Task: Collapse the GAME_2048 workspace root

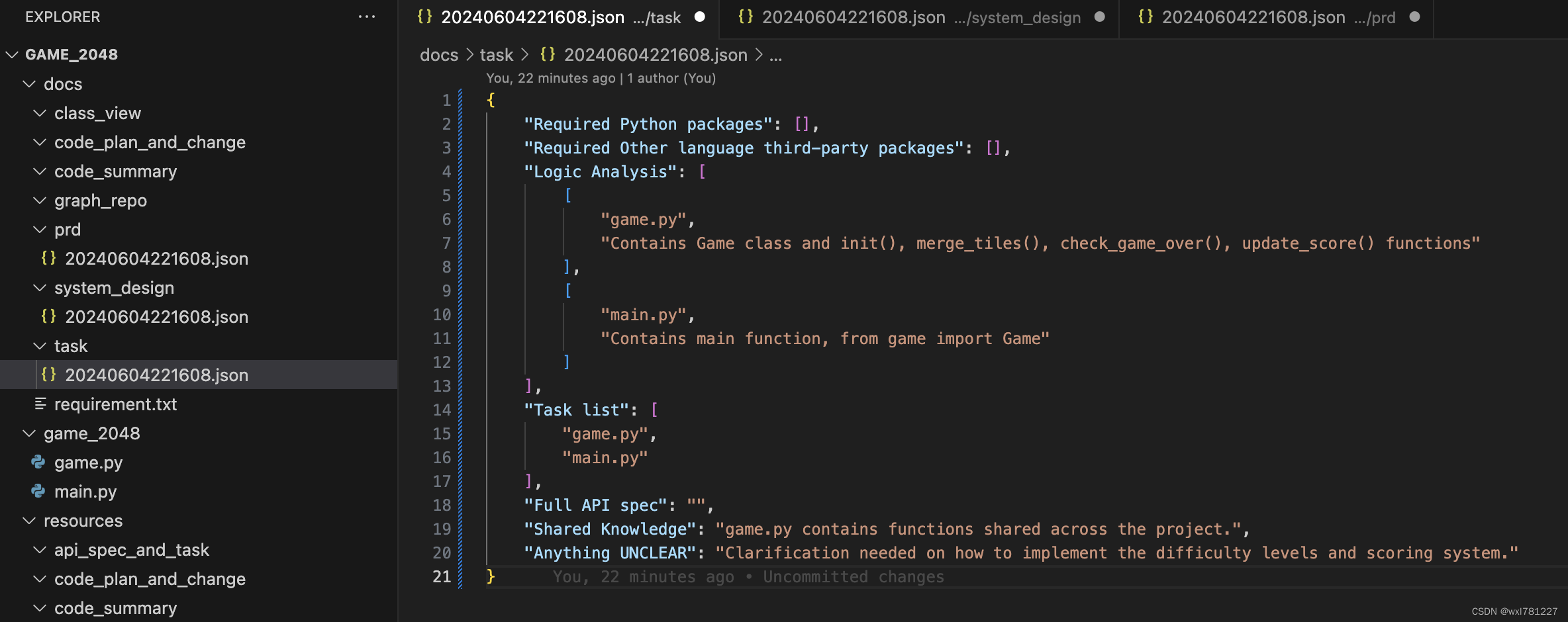Action: pyautogui.click(x=11, y=54)
